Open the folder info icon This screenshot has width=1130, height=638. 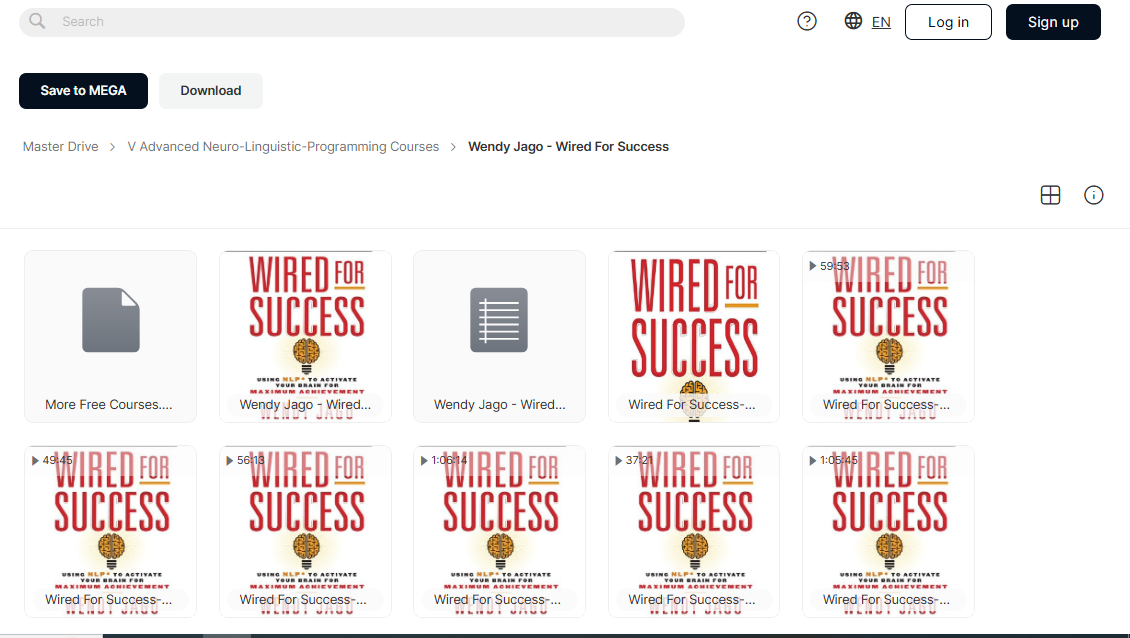(1093, 195)
